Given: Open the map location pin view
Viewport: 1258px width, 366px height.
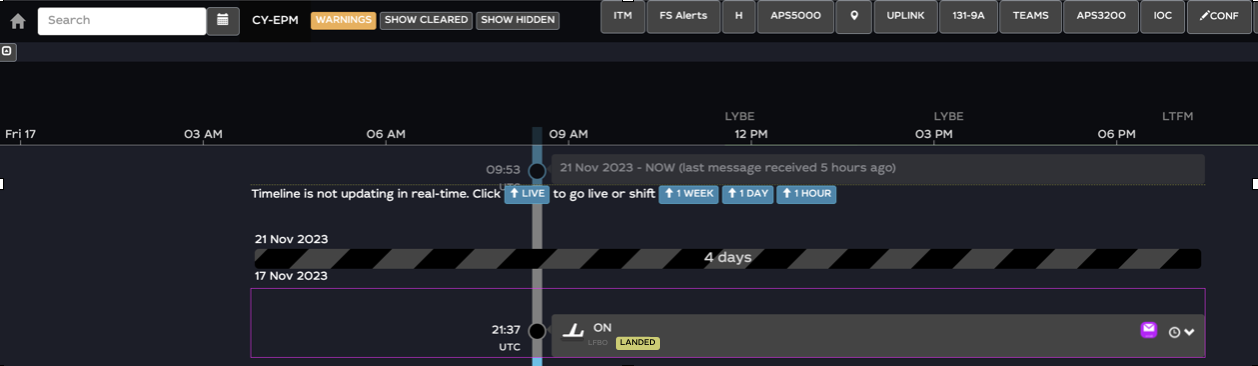Looking at the screenshot, I should pos(854,16).
